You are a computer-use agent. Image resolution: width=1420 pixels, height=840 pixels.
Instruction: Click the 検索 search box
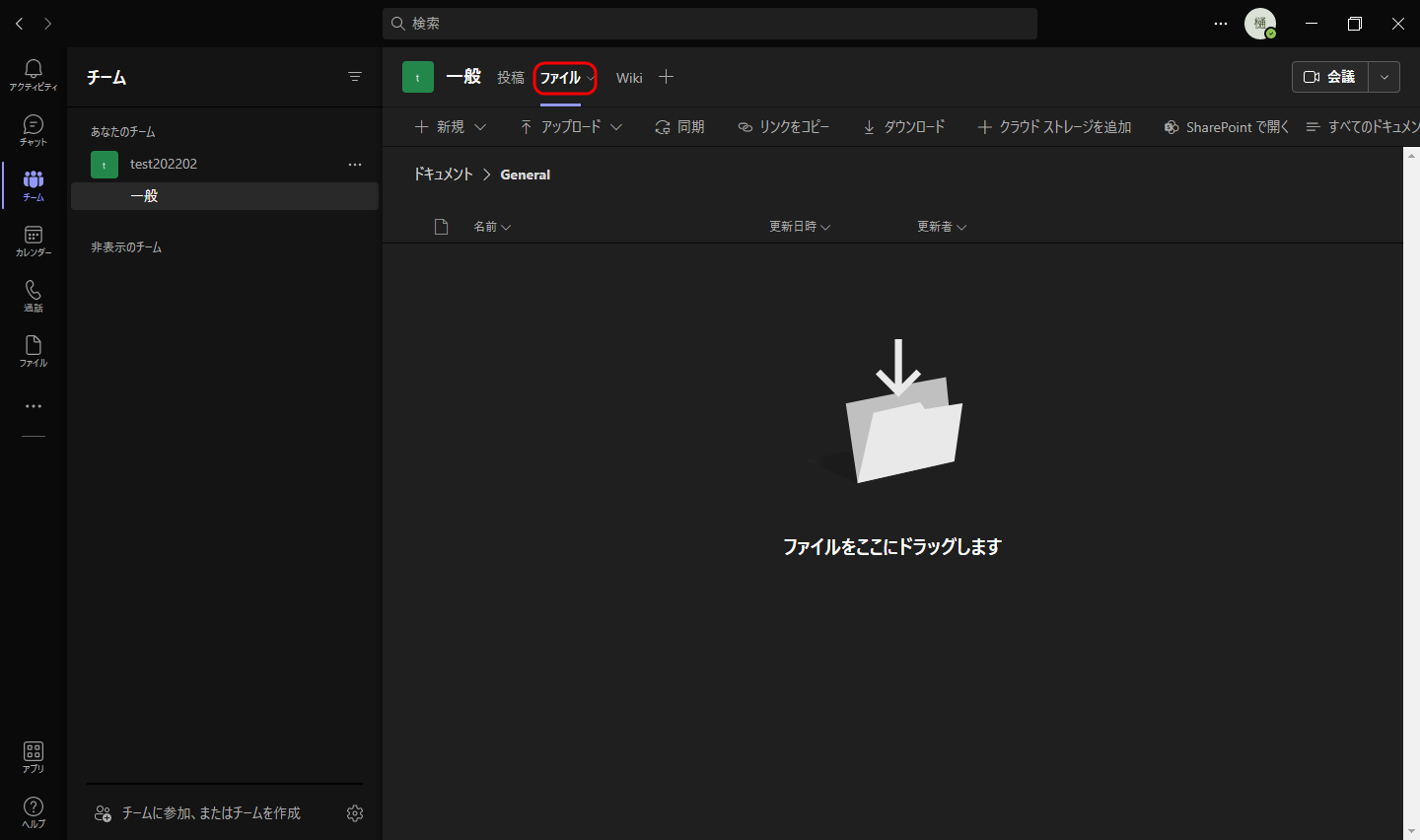[x=710, y=24]
